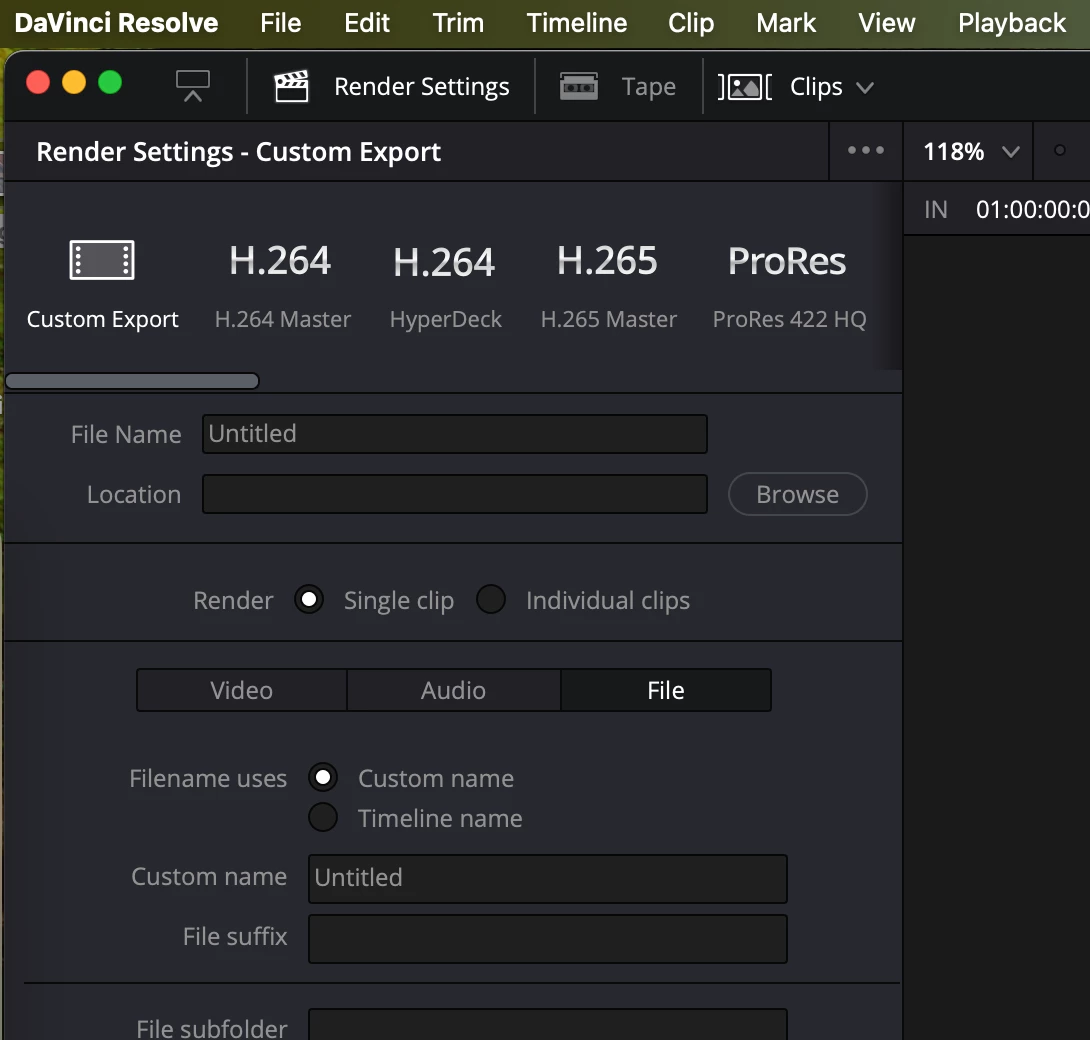Open the View menu
The image size is (1090, 1040).
(x=887, y=23)
